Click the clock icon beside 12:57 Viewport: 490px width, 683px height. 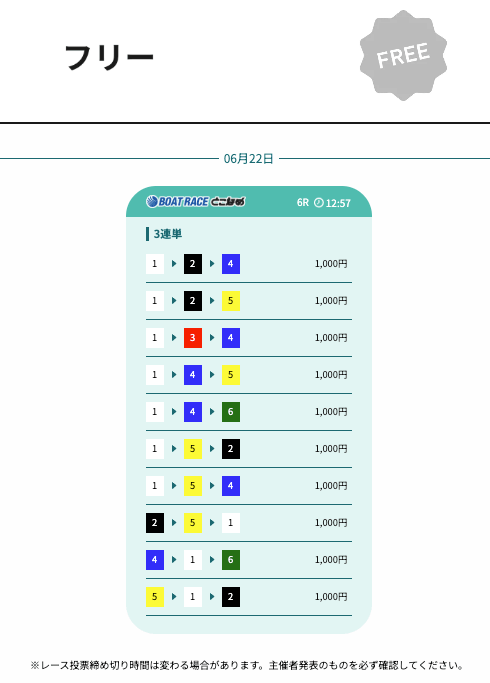pos(319,203)
